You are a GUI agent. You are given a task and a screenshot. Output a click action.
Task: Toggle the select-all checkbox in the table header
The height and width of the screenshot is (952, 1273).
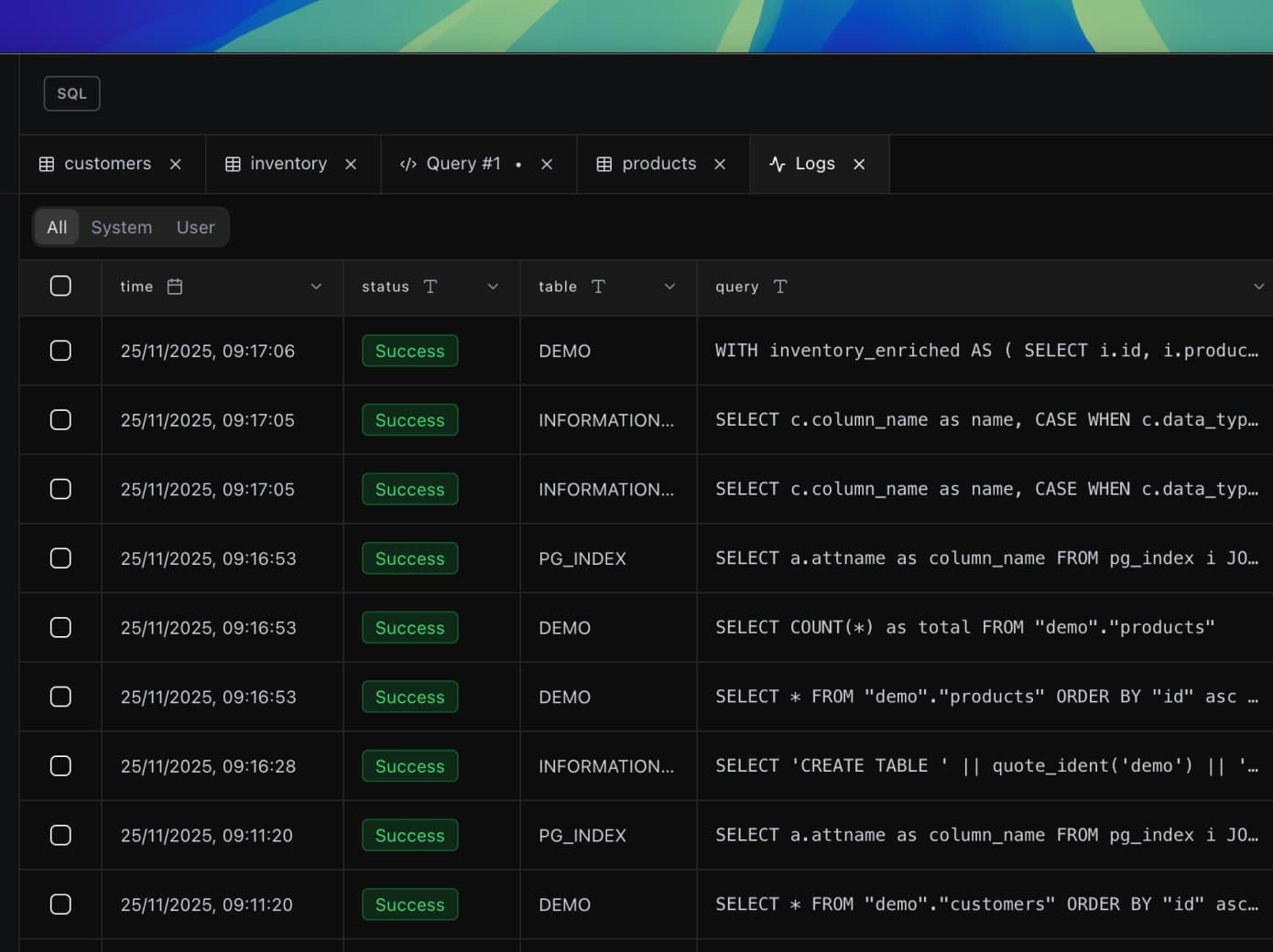pos(60,286)
